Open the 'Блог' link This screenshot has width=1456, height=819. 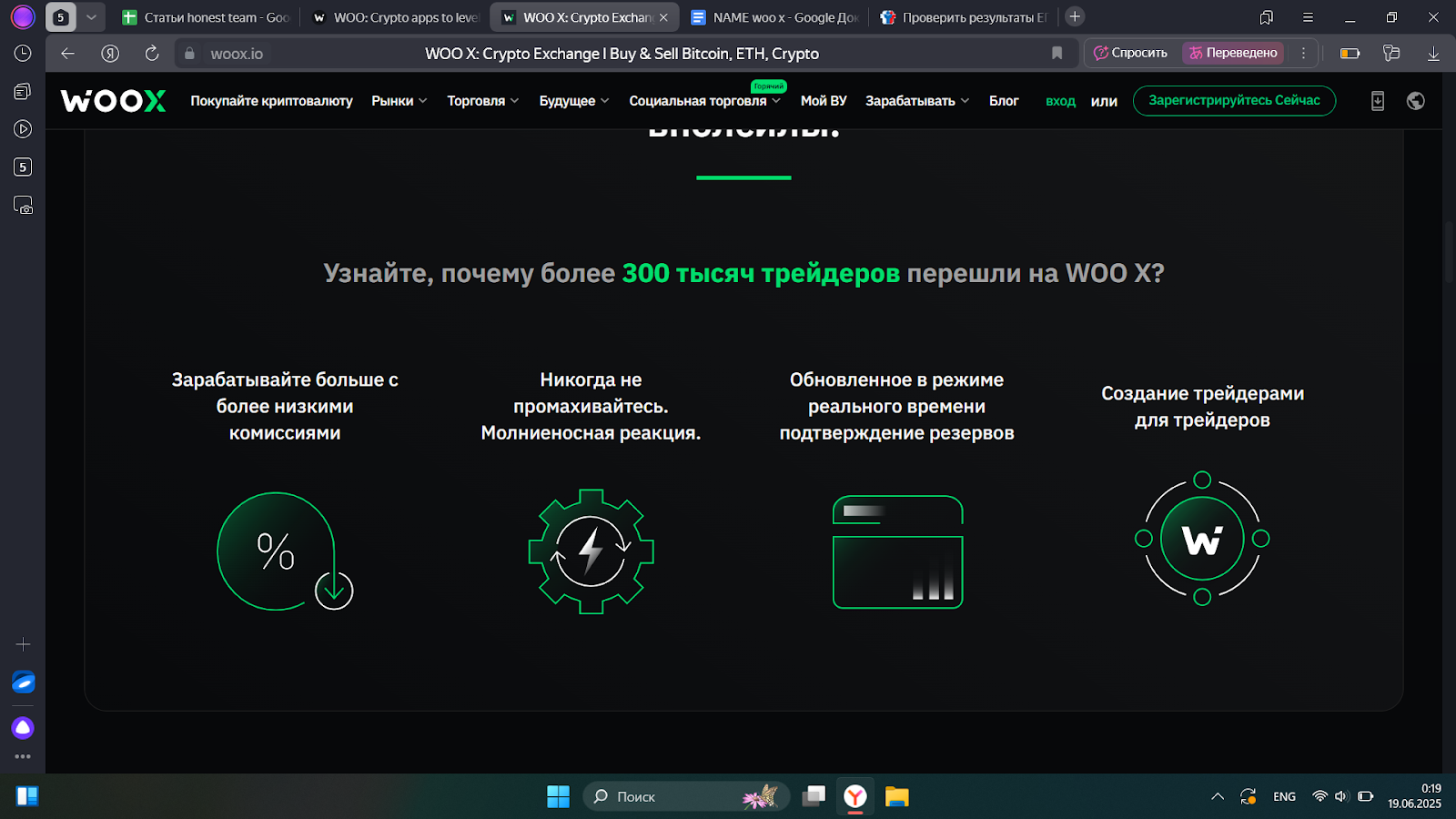click(1004, 101)
